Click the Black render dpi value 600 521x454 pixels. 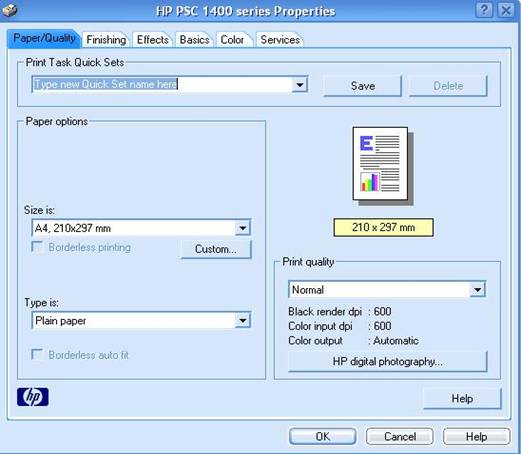[x=382, y=311]
